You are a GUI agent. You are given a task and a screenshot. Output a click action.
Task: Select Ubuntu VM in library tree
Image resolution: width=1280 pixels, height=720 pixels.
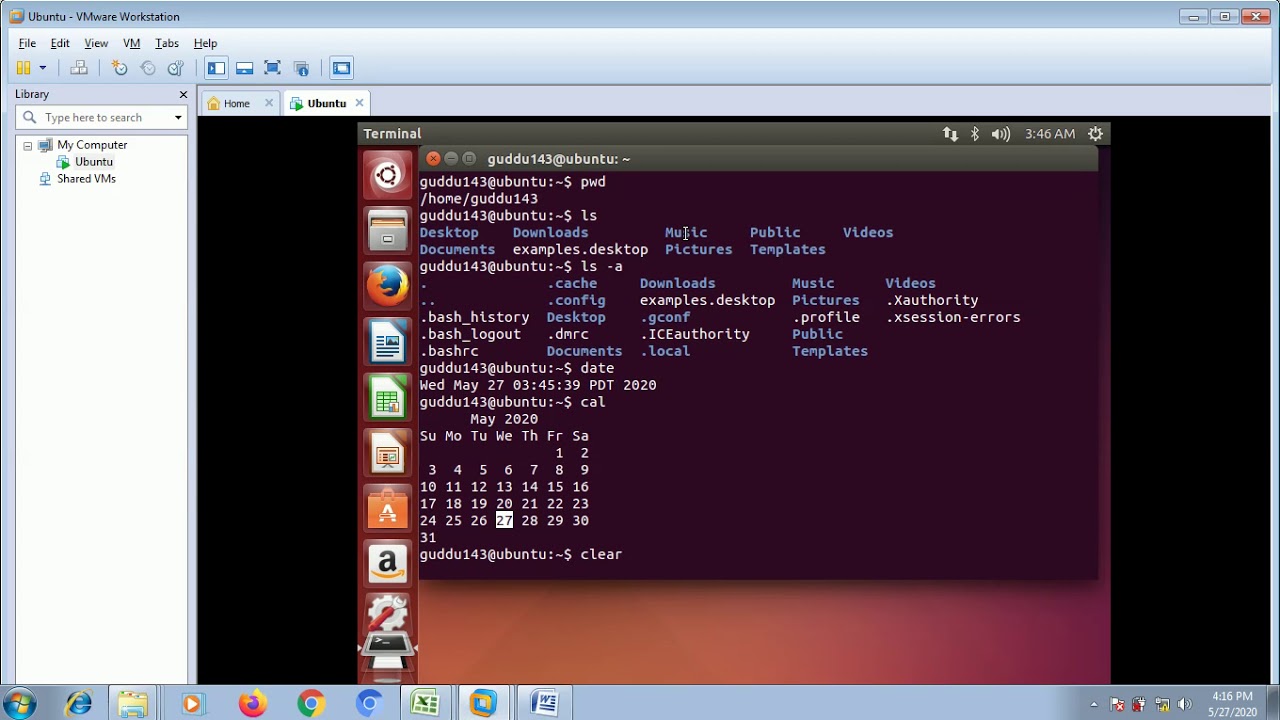(x=94, y=162)
